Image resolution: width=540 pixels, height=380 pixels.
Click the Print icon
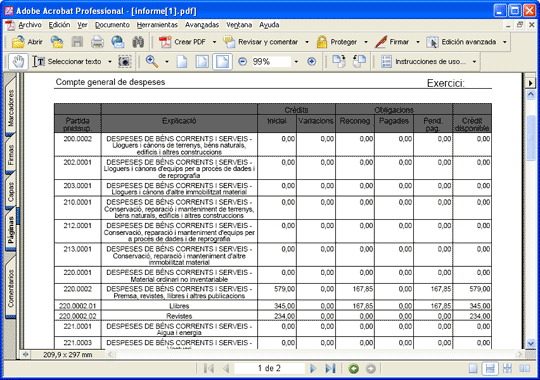point(97,42)
